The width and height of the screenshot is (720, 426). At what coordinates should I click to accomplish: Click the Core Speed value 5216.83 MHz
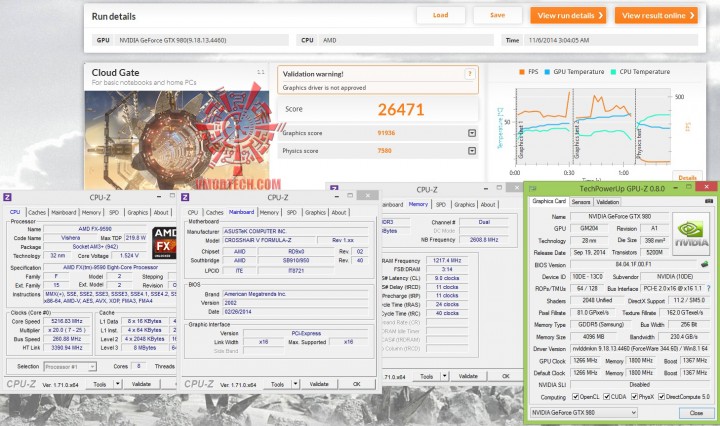pos(67,321)
